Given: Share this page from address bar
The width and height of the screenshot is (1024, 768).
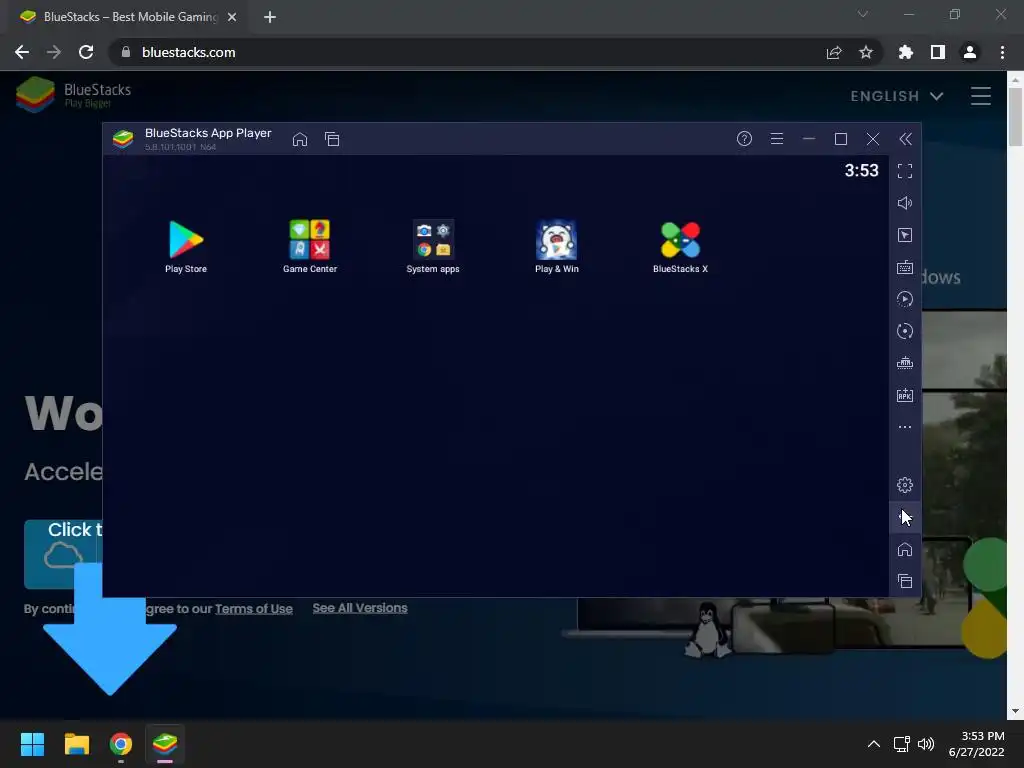Looking at the screenshot, I should (x=834, y=52).
